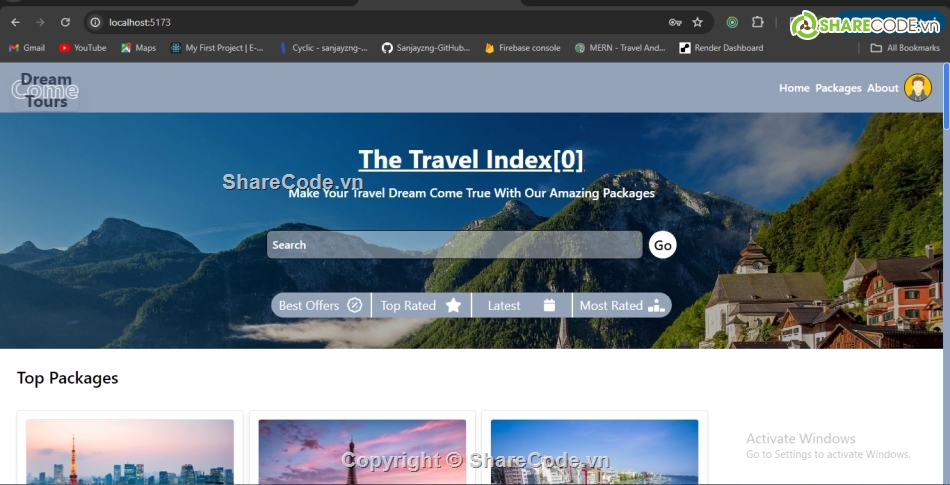Click the Best Offers discount badge icon
Viewport: 950px width, 485px height.
[354, 305]
